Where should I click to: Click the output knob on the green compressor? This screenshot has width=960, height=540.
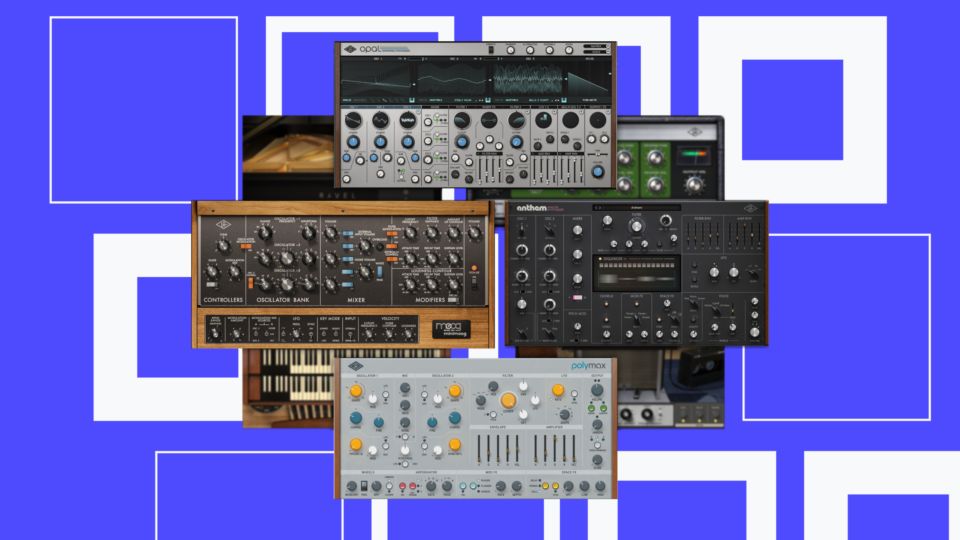pos(694,184)
